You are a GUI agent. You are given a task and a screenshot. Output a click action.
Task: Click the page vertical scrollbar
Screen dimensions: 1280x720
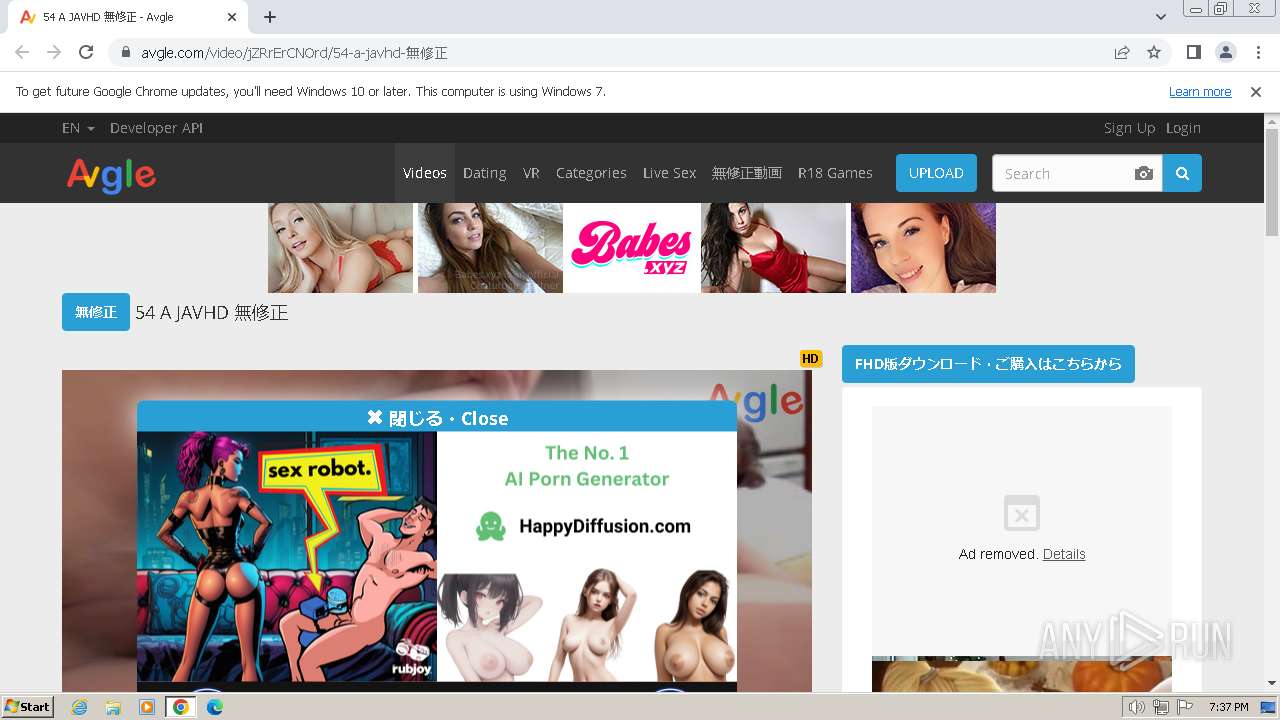[1272, 182]
